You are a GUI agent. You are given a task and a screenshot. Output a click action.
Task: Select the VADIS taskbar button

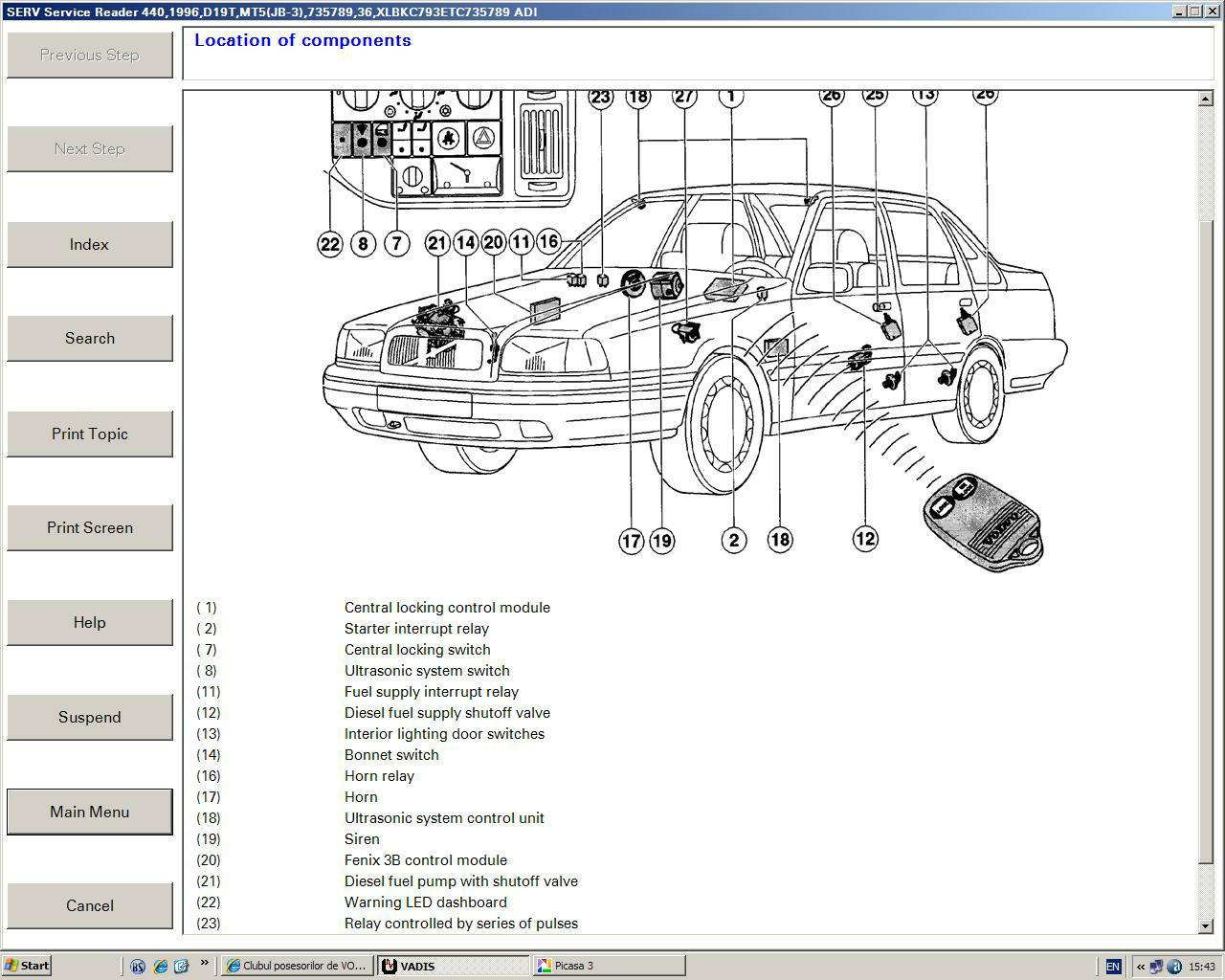[453, 966]
